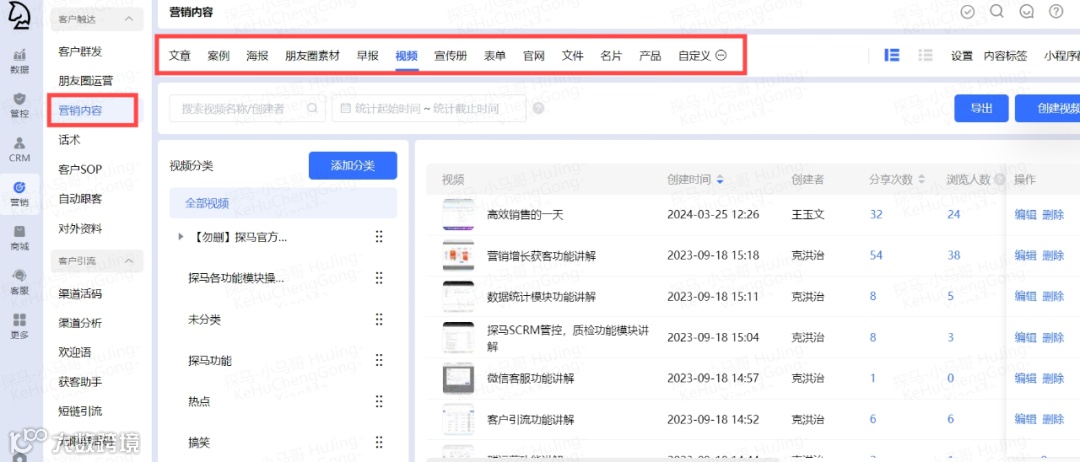Open the 商城 icon in left rail
Image resolution: width=1080 pixels, height=462 pixels.
click(x=20, y=238)
